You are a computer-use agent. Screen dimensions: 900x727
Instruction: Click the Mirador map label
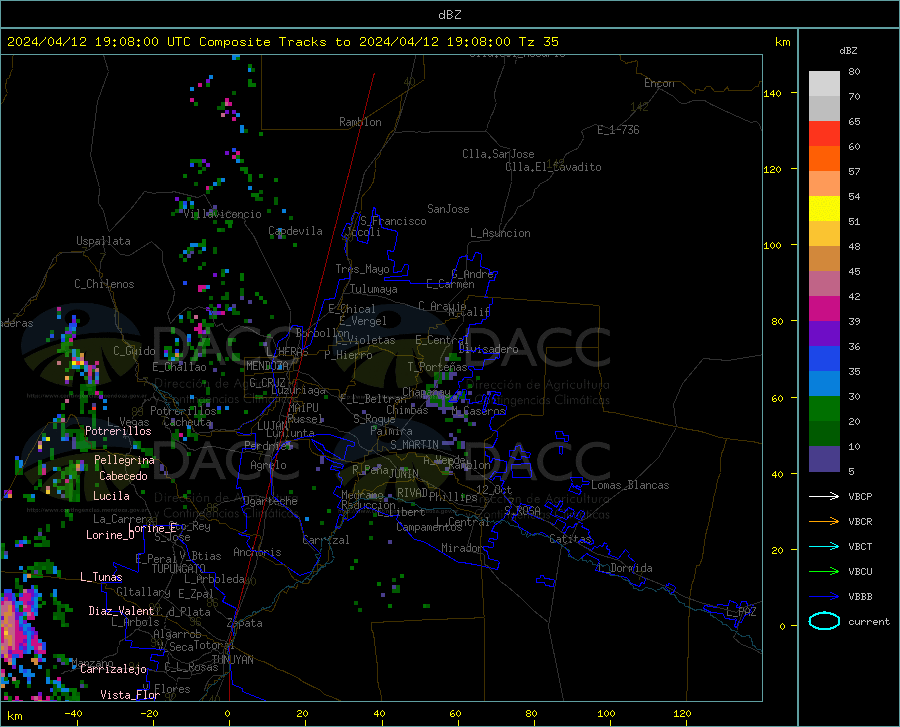[461, 548]
